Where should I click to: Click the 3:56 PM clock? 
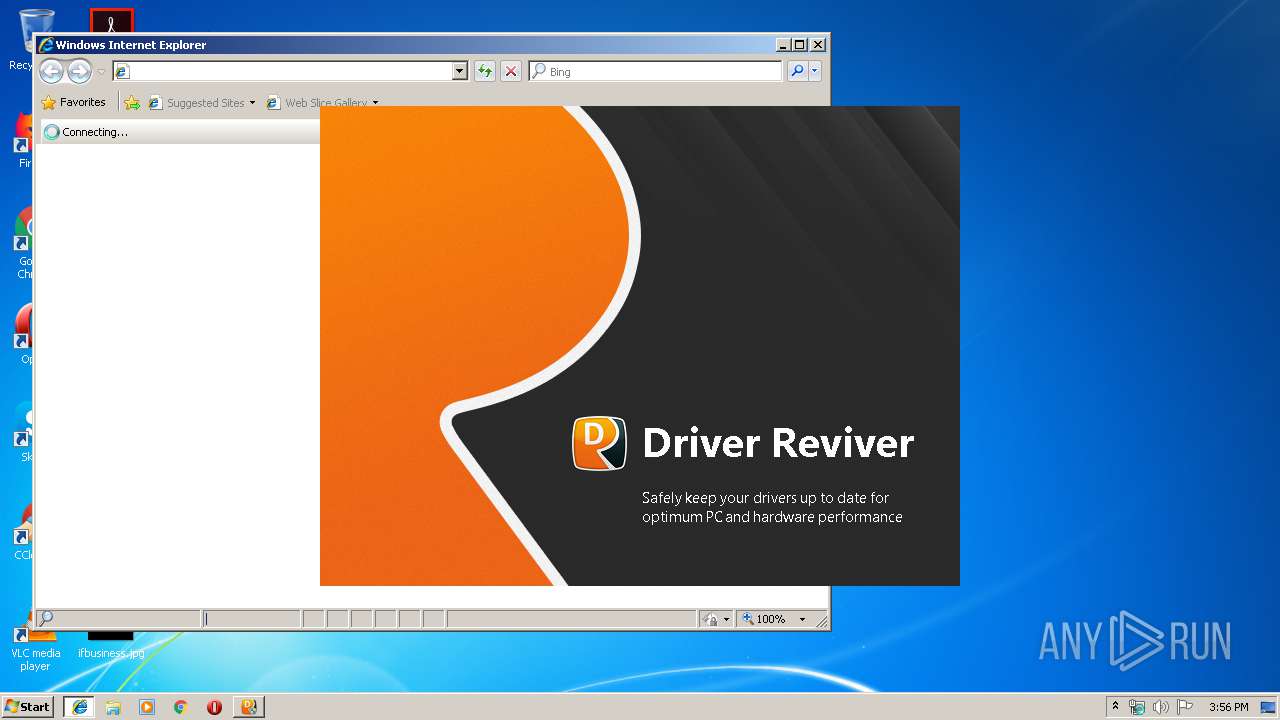point(1228,707)
